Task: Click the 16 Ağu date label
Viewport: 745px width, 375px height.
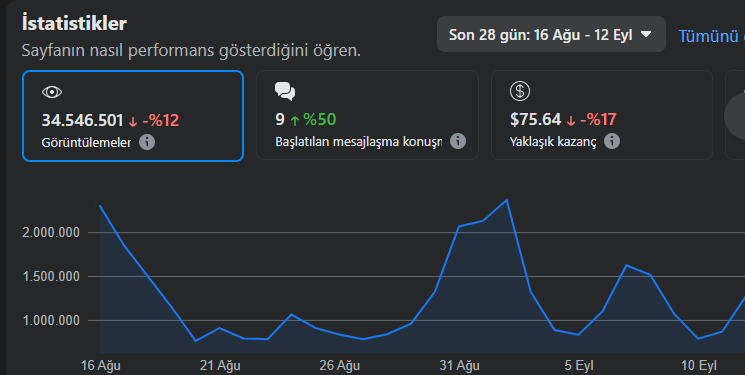Action: point(101,365)
